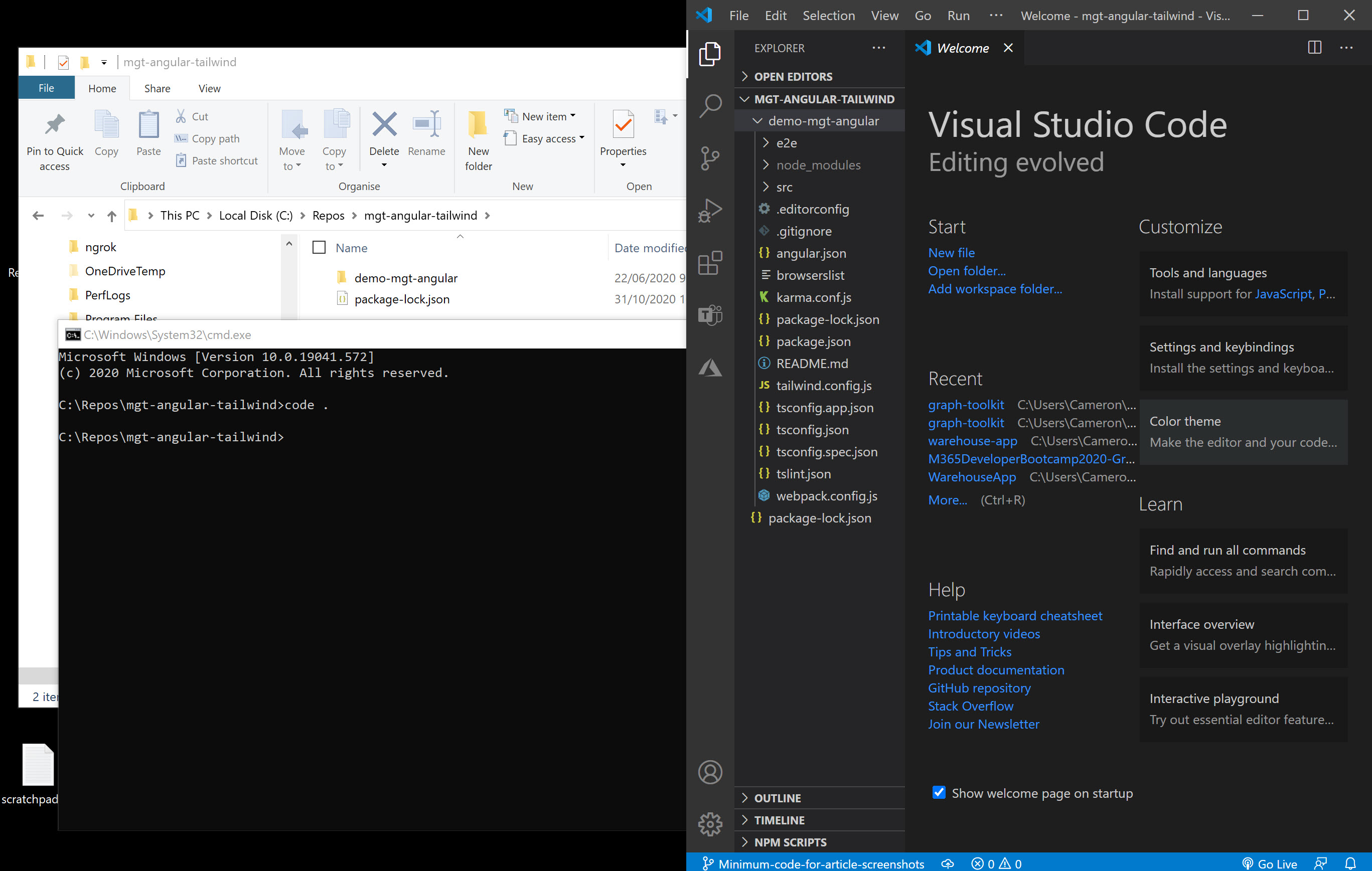Click the New file link
The image size is (1372, 871).
[x=951, y=252]
